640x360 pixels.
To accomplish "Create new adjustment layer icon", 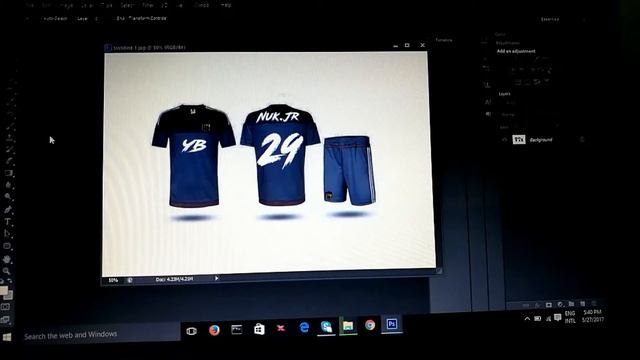I will [x=560, y=304].
